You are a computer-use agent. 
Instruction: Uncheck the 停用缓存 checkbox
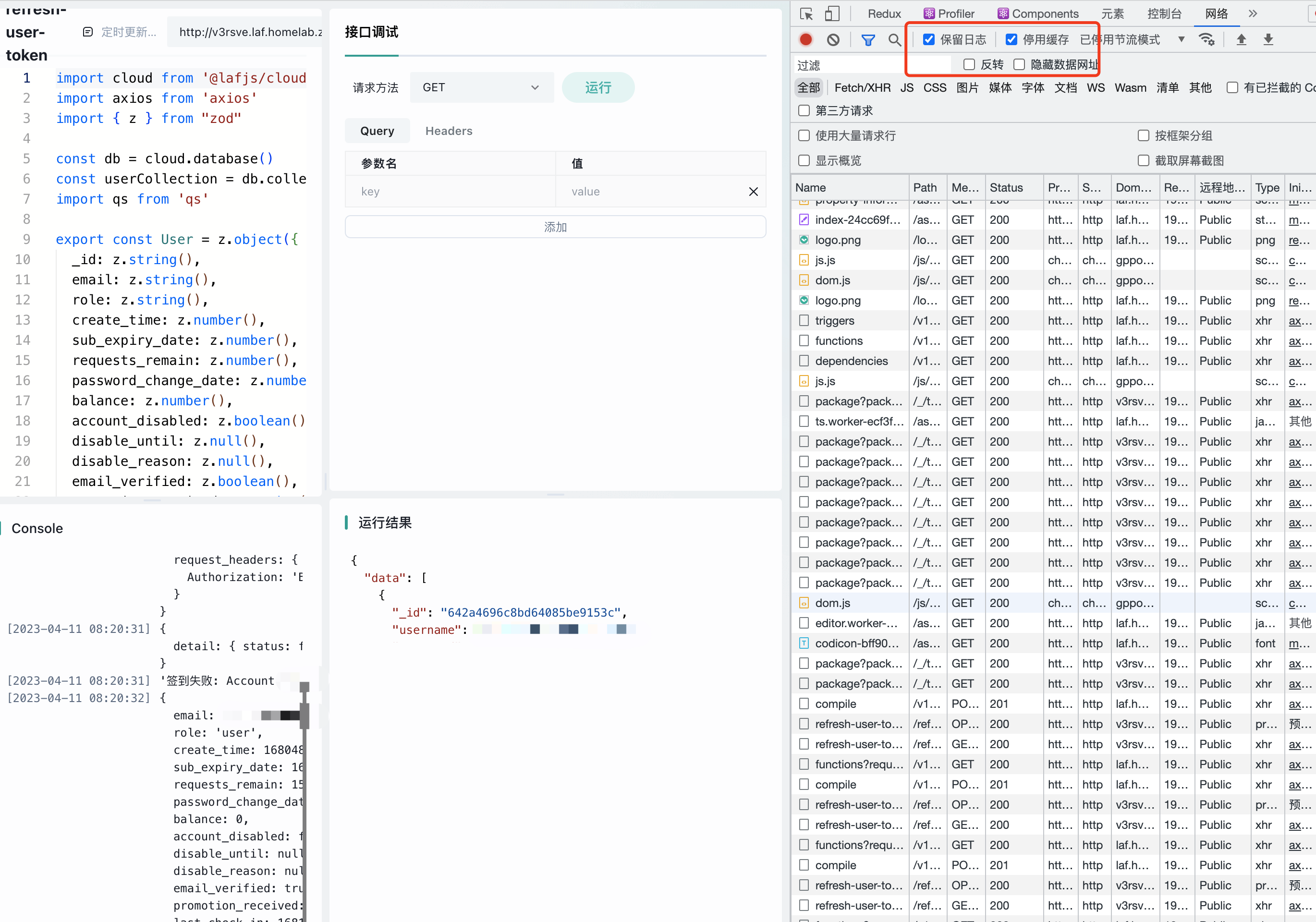[x=1011, y=39]
